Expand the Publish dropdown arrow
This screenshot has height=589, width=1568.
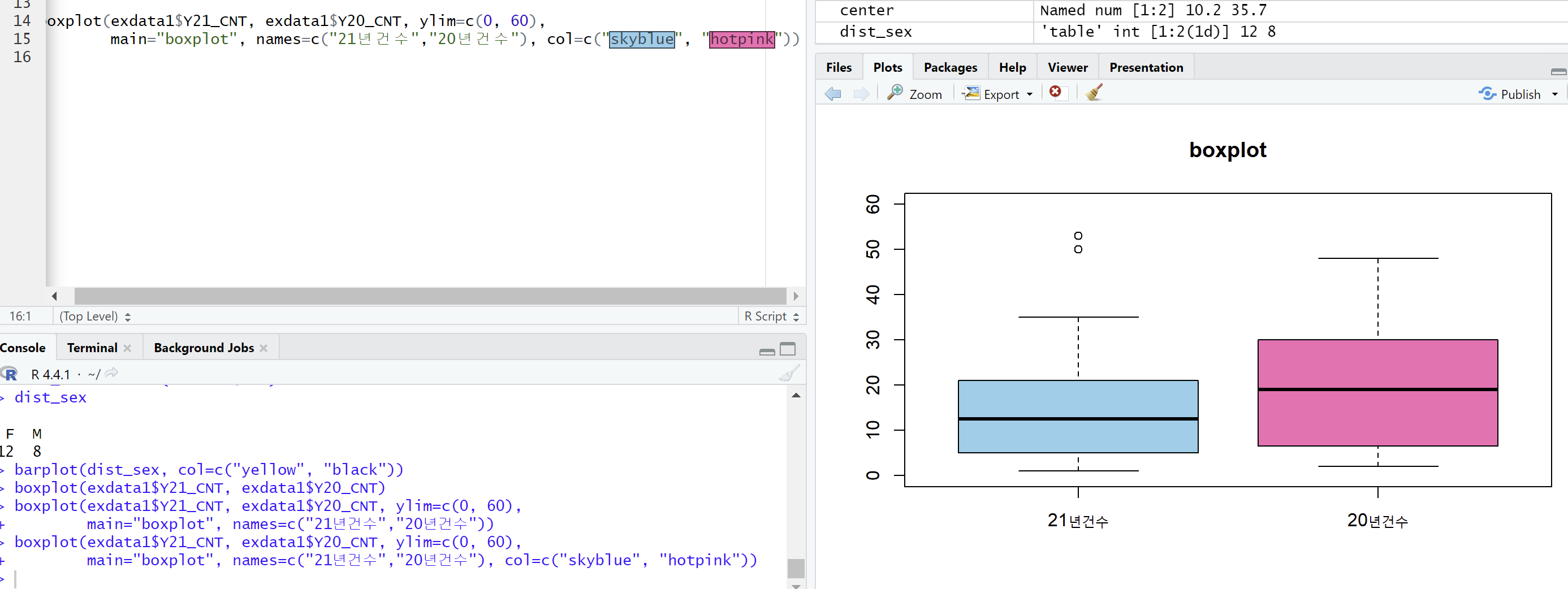[x=1554, y=94]
